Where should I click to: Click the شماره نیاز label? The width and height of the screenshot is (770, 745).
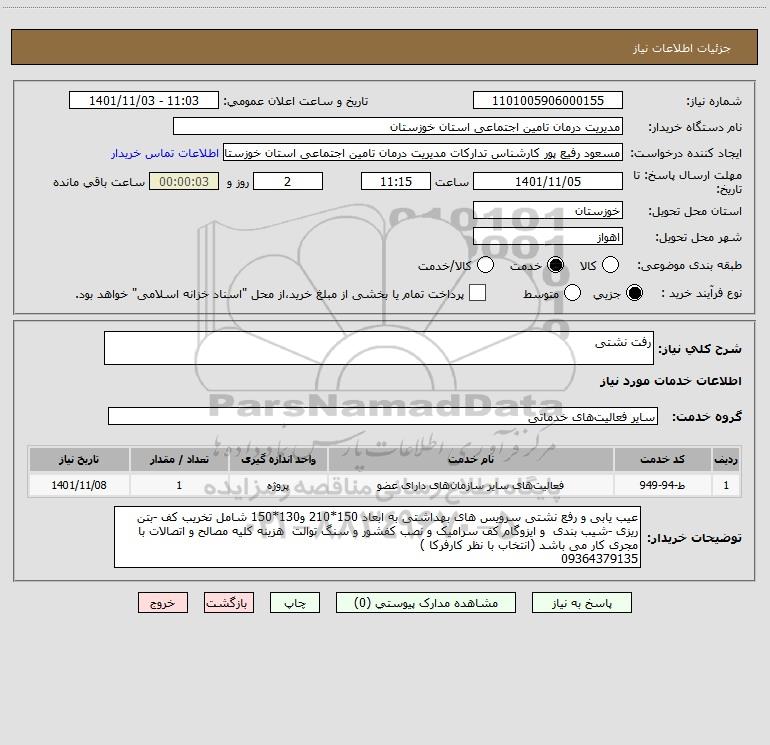714,101
